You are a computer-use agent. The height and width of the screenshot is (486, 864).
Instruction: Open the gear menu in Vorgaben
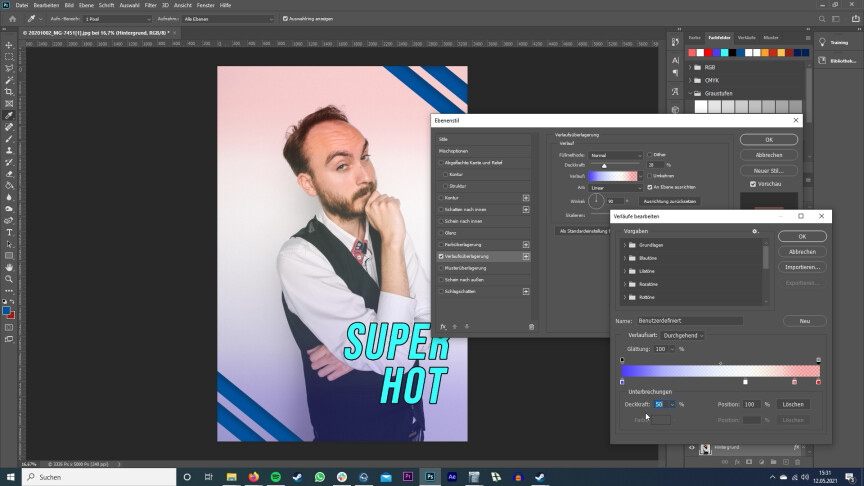(755, 231)
